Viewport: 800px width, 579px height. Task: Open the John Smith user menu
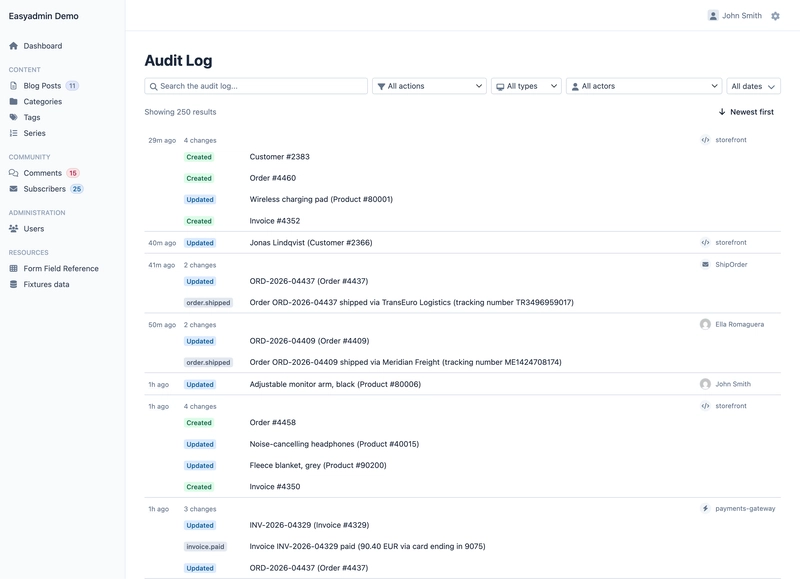coord(735,16)
